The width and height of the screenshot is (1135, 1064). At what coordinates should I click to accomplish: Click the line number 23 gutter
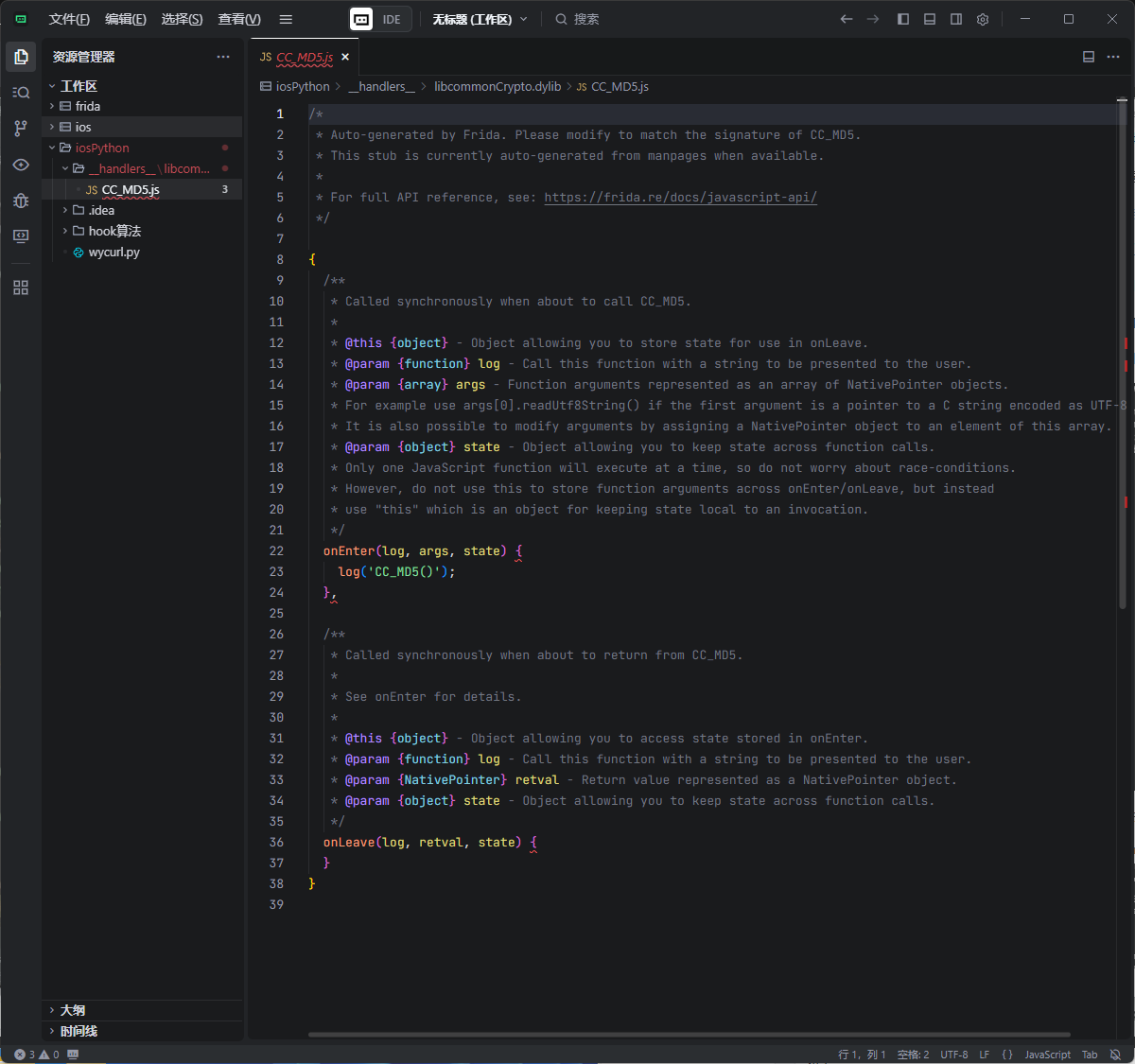point(276,571)
